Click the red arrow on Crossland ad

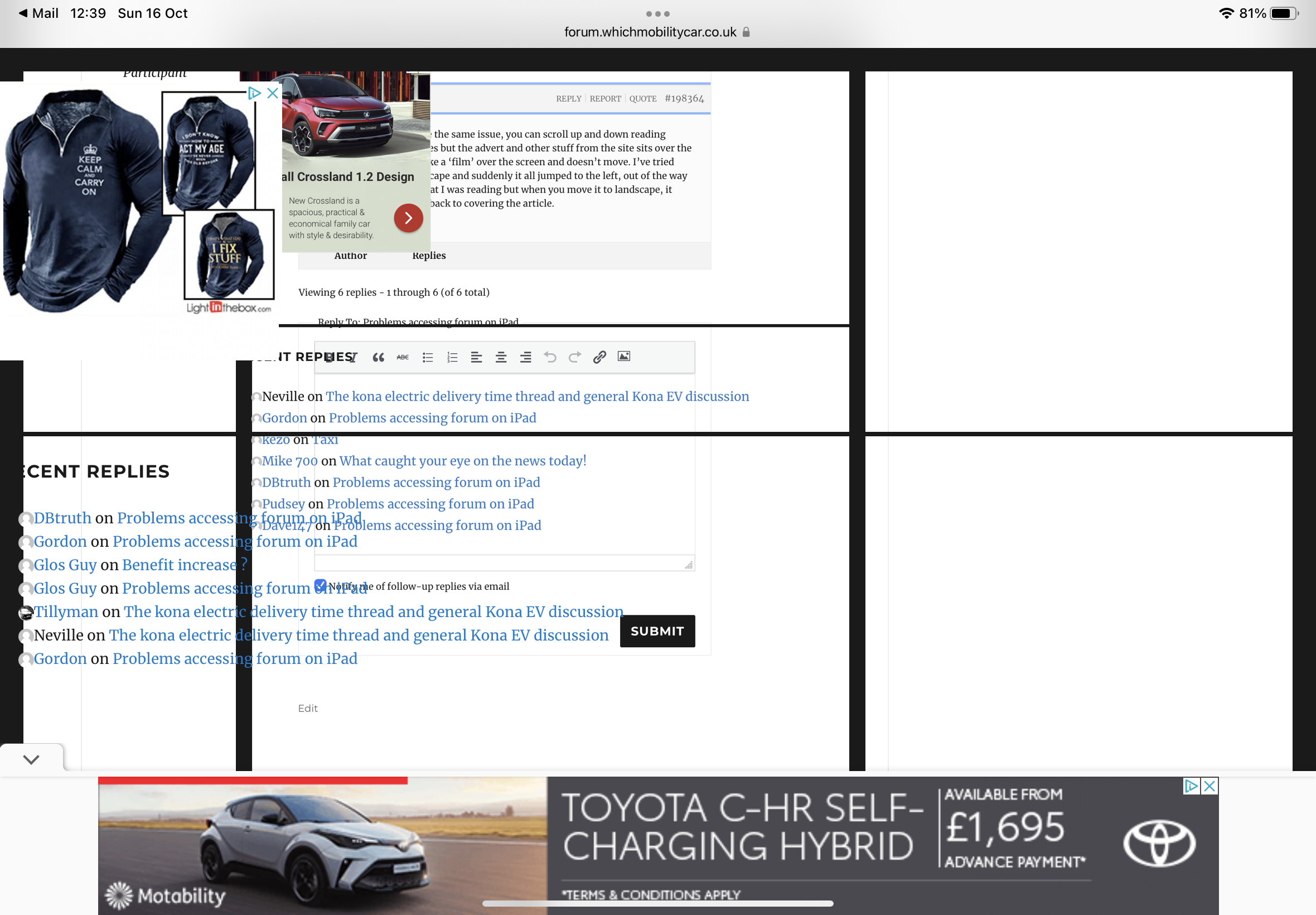(x=408, y=218)
